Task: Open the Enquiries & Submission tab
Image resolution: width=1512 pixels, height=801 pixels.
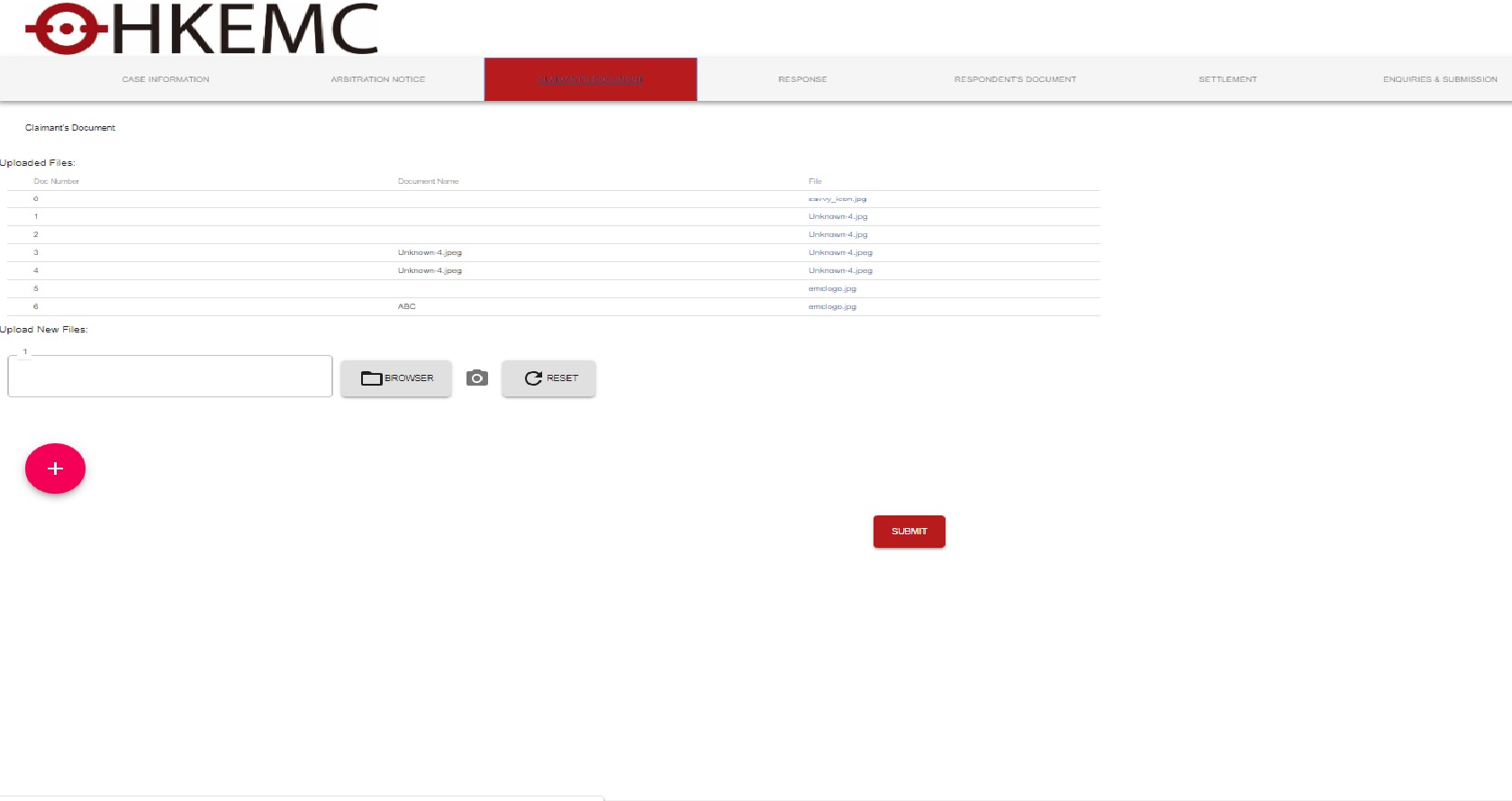Action: coord(1439,79)
